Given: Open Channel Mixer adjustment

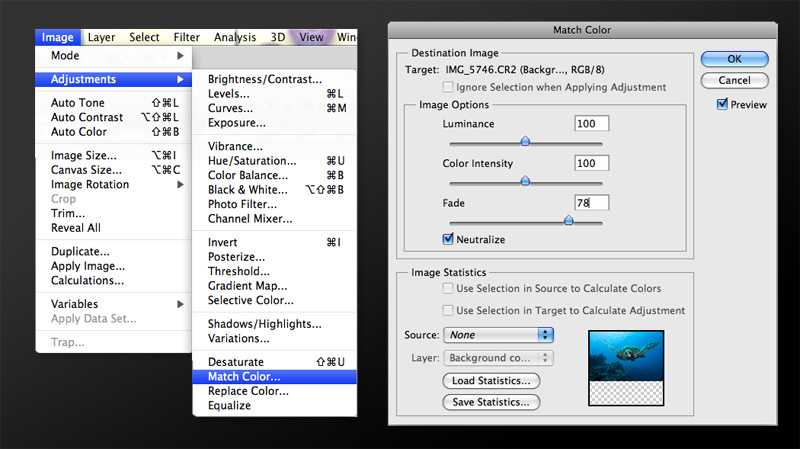Looking at the screenshot, I should pyautogui.click(x=274, y=218).
